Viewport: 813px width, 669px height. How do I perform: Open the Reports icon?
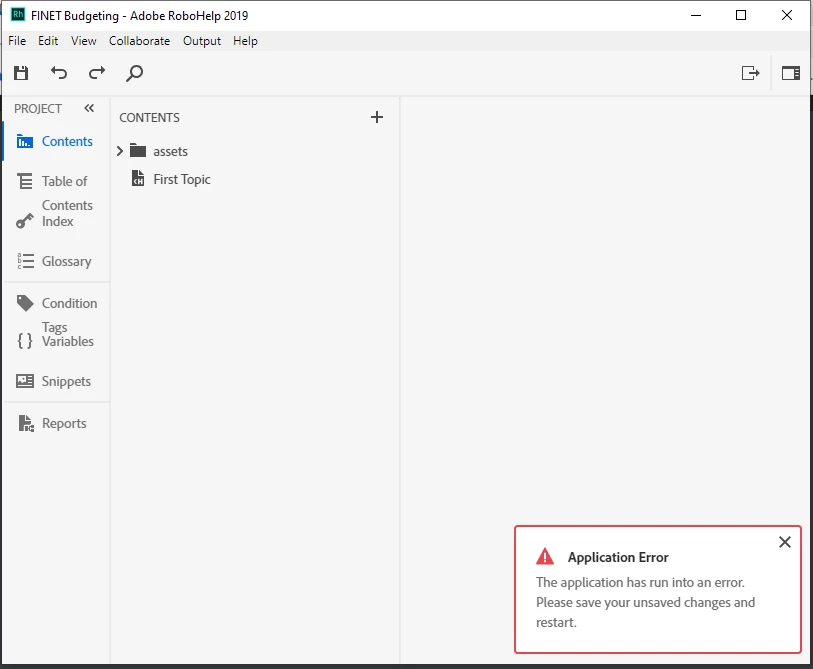pyautogui.click(x=26, y=423)
